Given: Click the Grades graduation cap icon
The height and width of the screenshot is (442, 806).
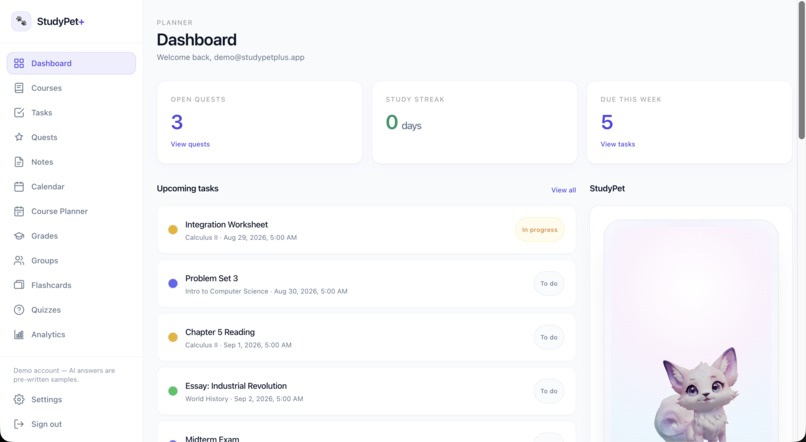Looking at the screenshot, I should 19,236.
